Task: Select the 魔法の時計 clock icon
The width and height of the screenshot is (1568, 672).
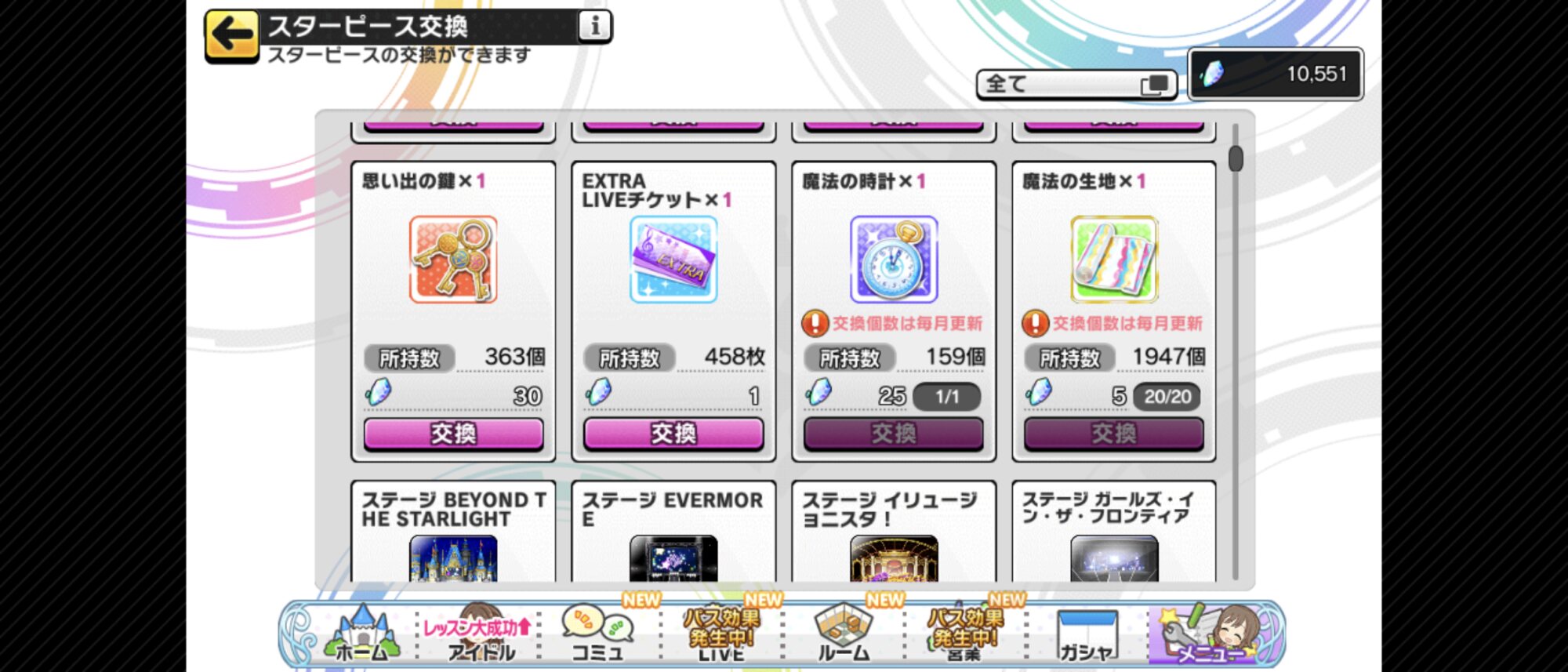Action: pyautogui.click(x=894, y=260)
